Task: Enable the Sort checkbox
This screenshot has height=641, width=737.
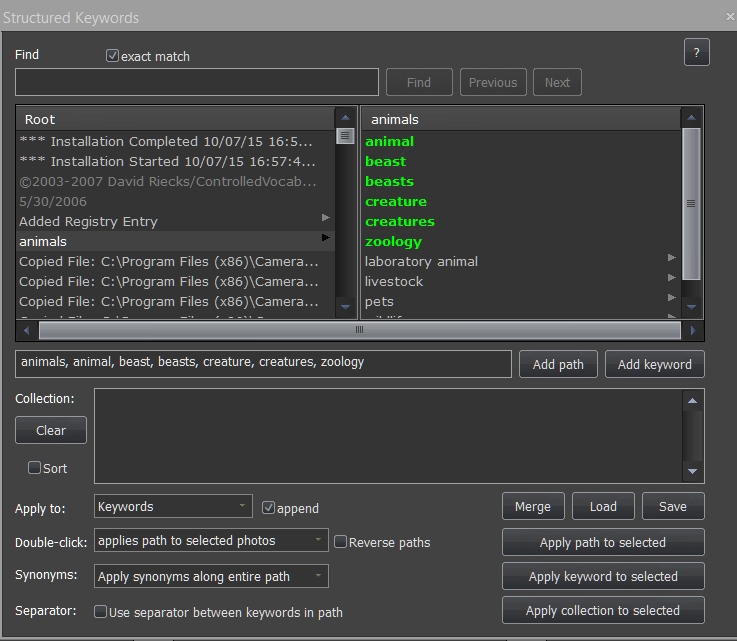Action: click(x=34, y=468)
